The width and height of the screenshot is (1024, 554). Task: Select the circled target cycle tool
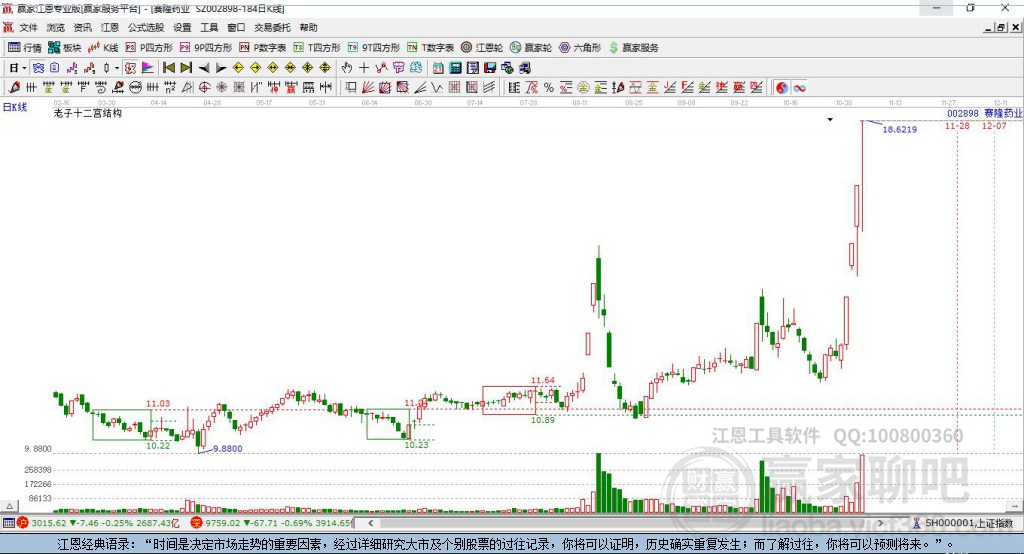point(204,88)
